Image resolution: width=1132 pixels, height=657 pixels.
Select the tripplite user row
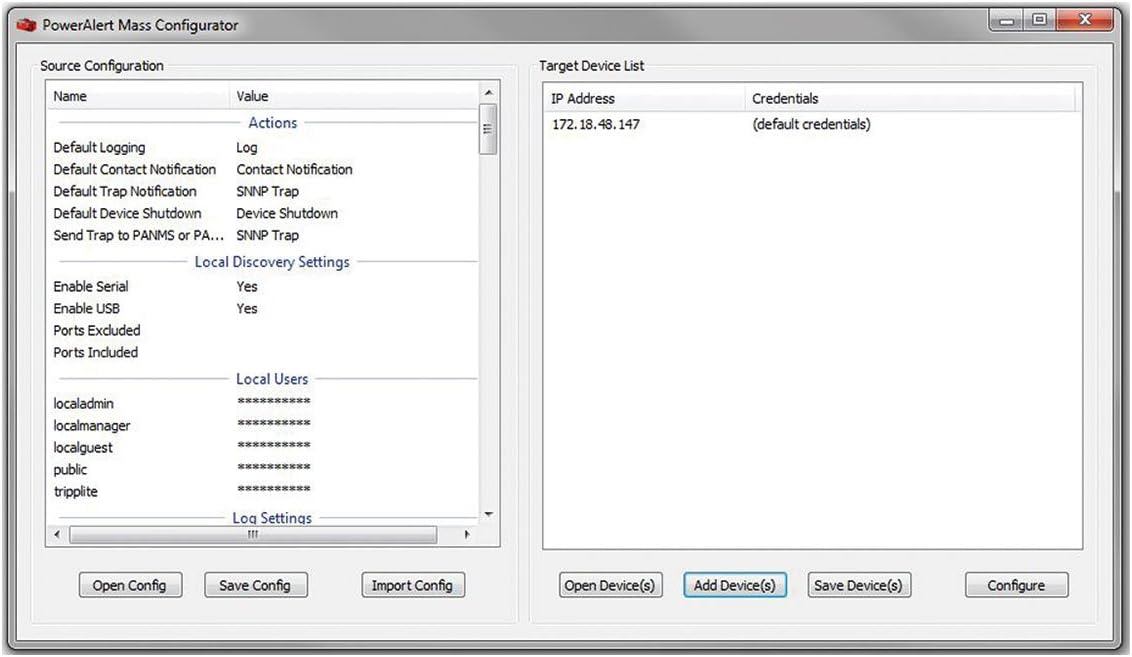pyautogui.click(x=263, y=492)
